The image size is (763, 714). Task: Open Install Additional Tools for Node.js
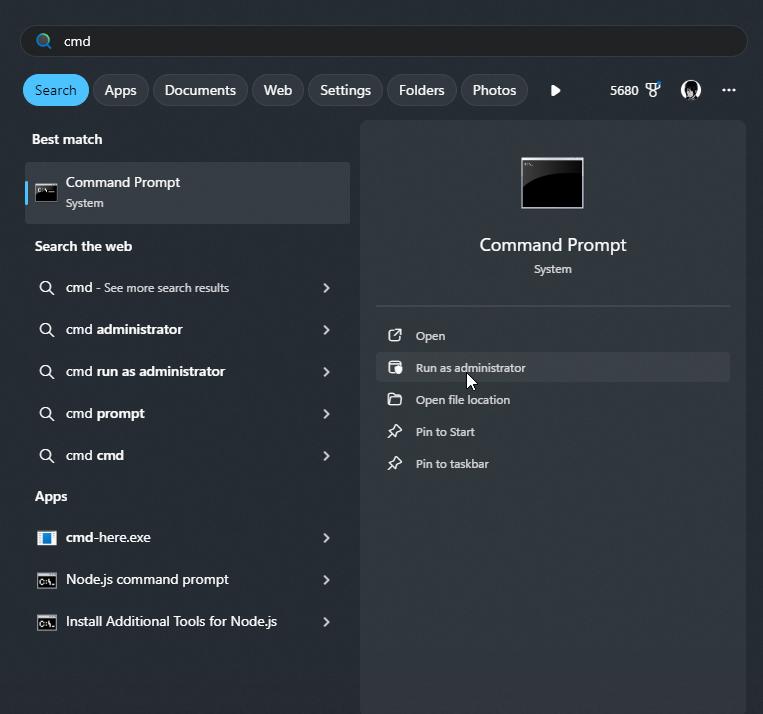coord(187,622)
